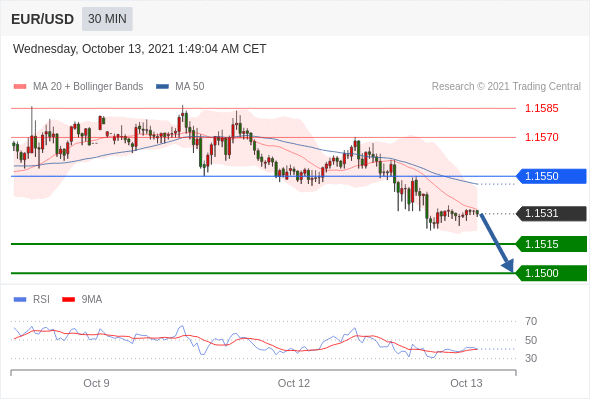Image resolution: width=590 pixels, height=400 pixels.
Task: Toggle the 9MA legend entry
Action: point(82,300)
